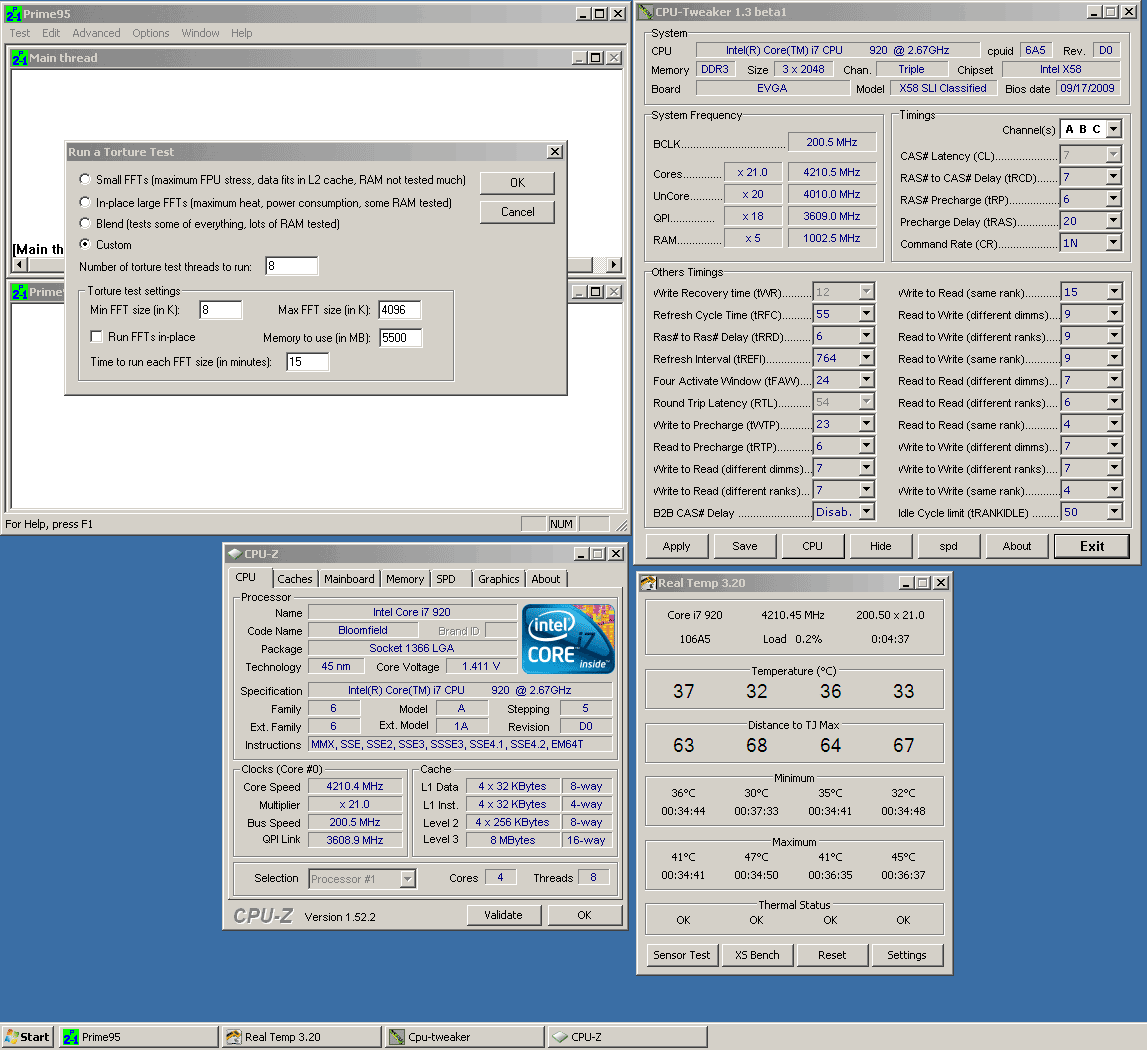Click the Main thread horizontal scrollbar left arrow
The image size is (1147, 1050).
pos(20,265)
